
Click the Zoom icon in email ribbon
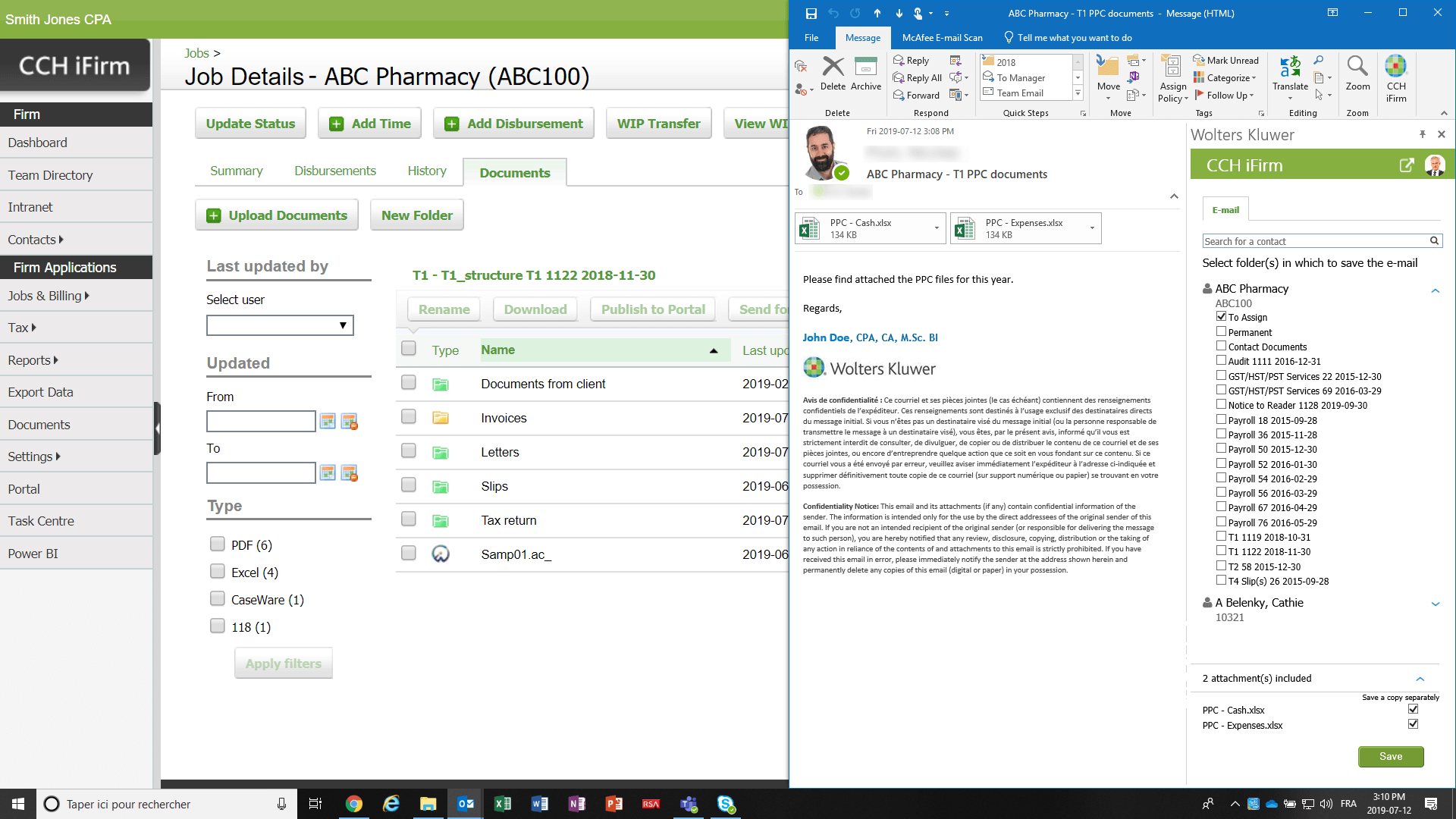(x=1357, y=75)
